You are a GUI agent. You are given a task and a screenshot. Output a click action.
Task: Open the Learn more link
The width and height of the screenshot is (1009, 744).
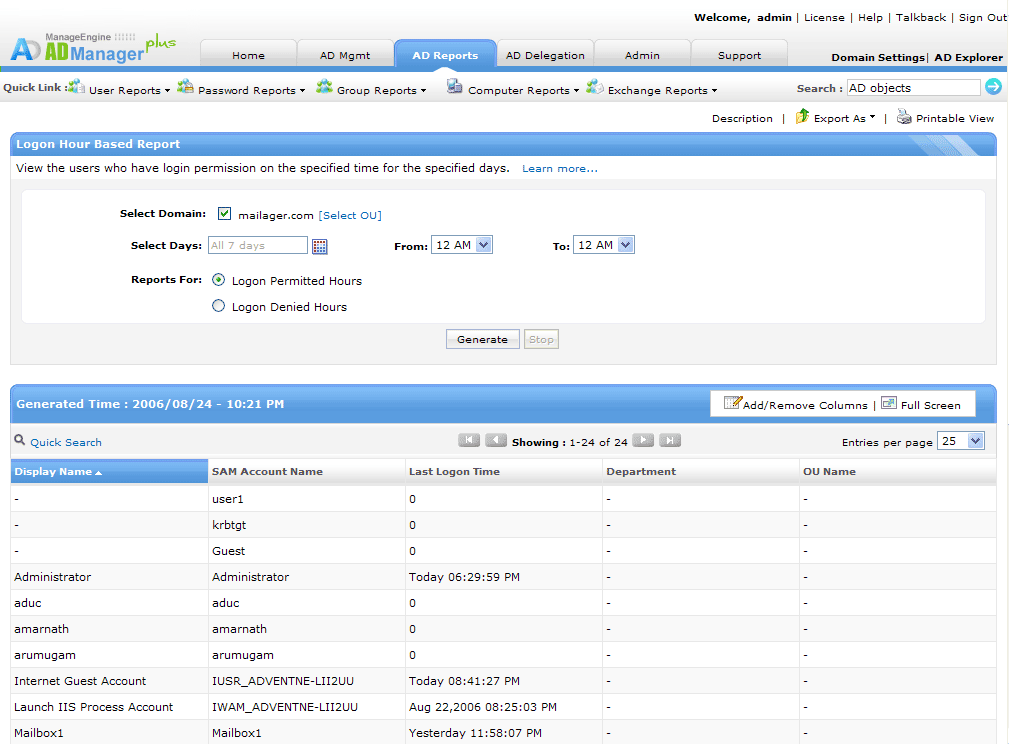(560, 169)
